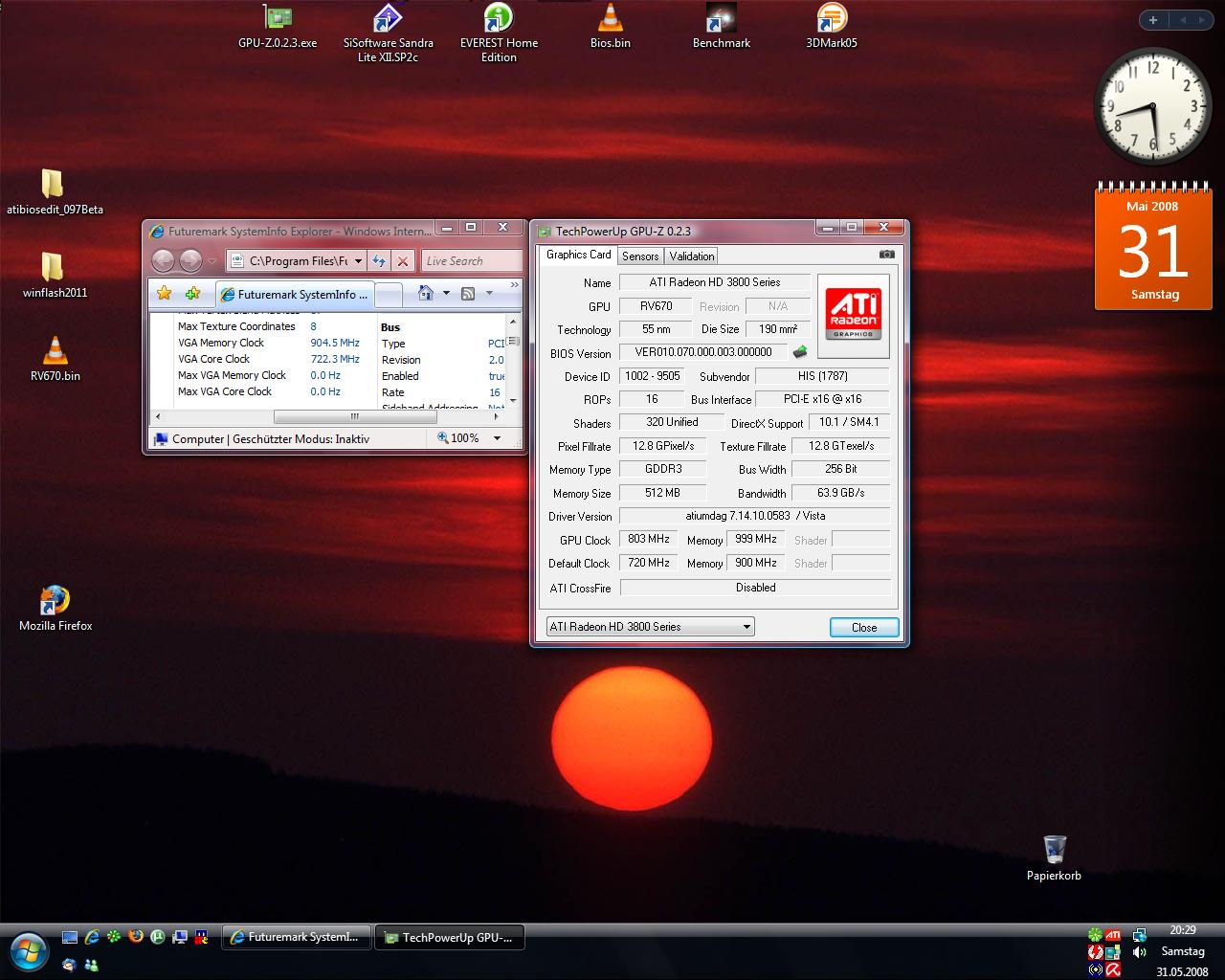This screenshot has width=1225, height=980.
Task: Switch to the Validation tab
Action: [691, 256]
